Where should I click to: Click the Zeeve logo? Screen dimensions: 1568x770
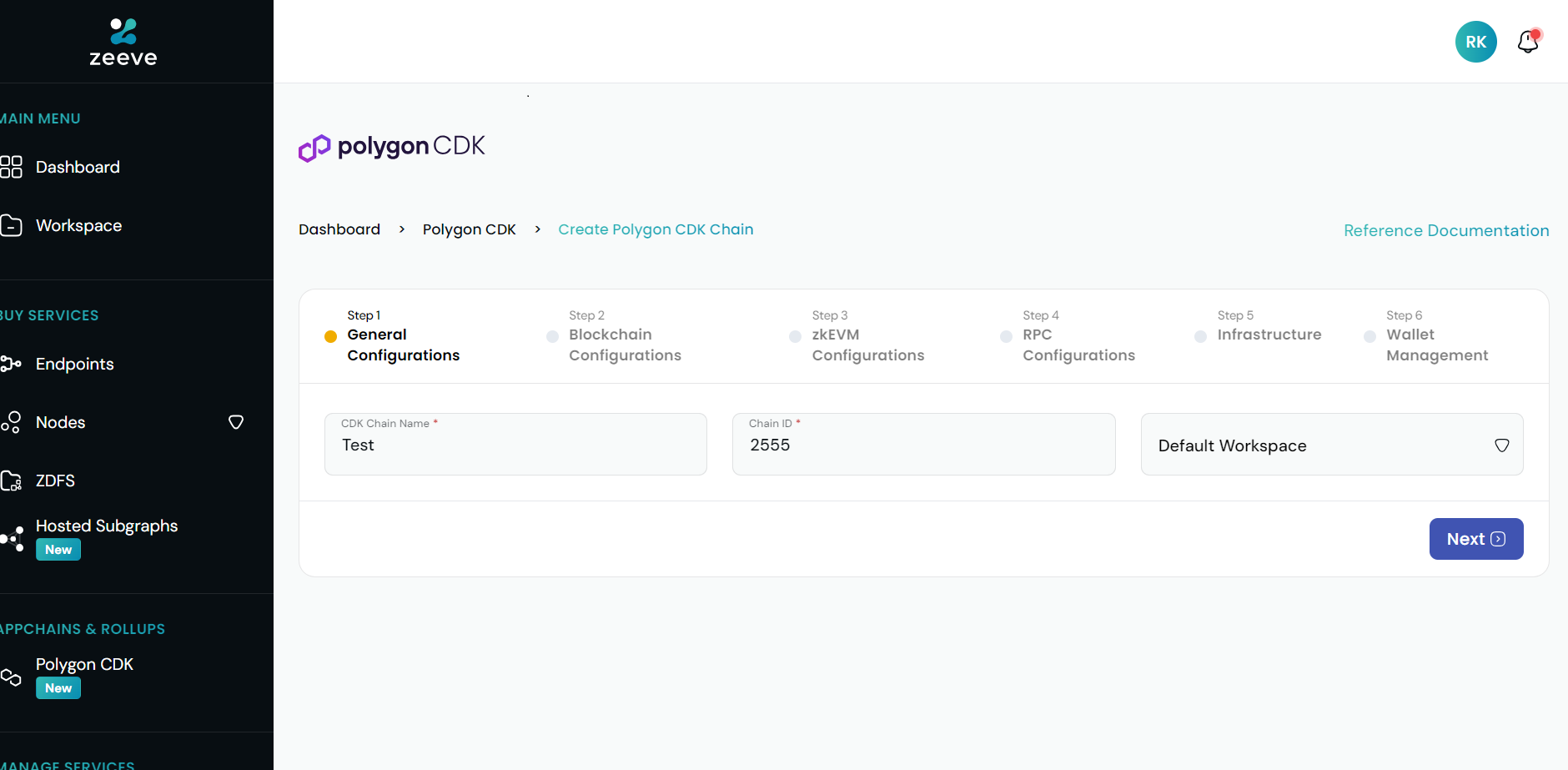[x=123, y=40]
